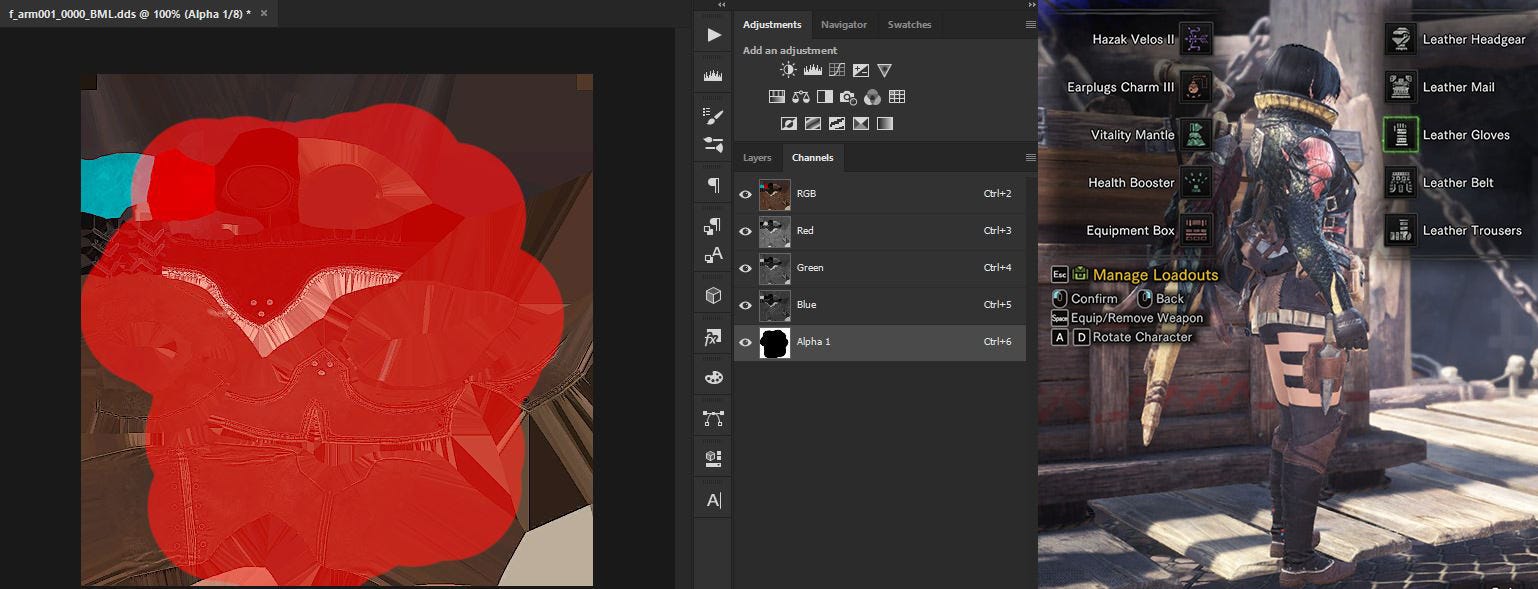This screenshot has height=589, width=1538.
Task: Click the Confirm prompt in the game
Action: [x=1094, y=299]
